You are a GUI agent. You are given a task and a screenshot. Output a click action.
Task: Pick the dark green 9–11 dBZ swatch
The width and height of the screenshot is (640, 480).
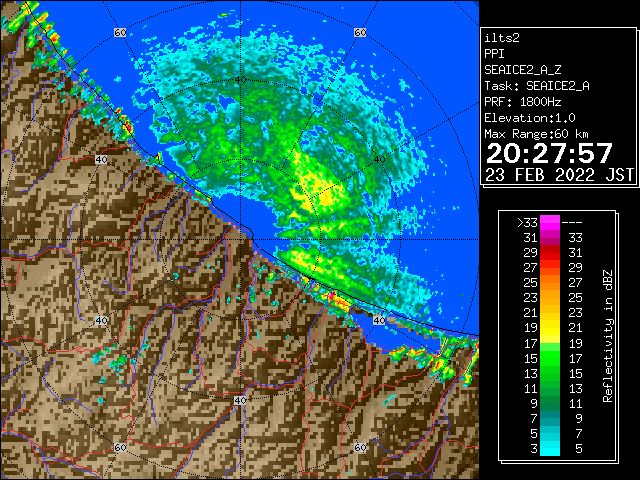(550, 403)
